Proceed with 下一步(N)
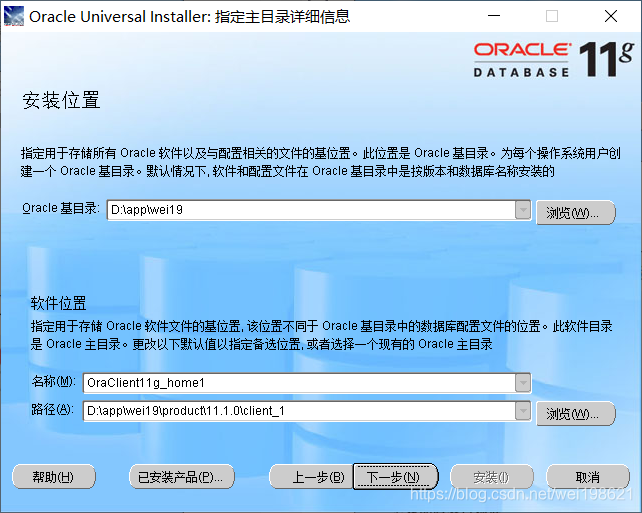Screen dimensions: 642x513 (395, 477)
